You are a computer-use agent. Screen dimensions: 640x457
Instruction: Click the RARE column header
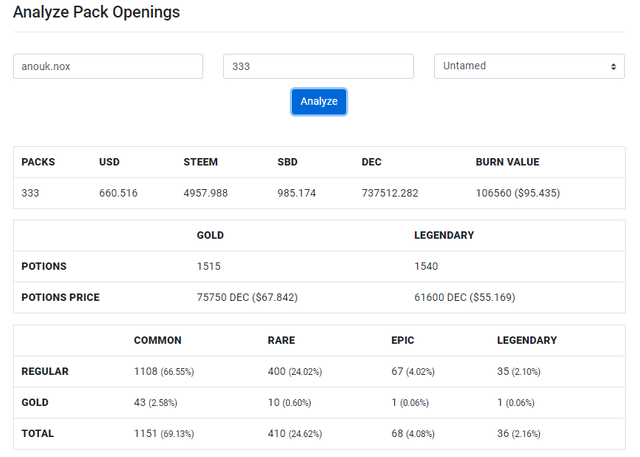[281, 340]
